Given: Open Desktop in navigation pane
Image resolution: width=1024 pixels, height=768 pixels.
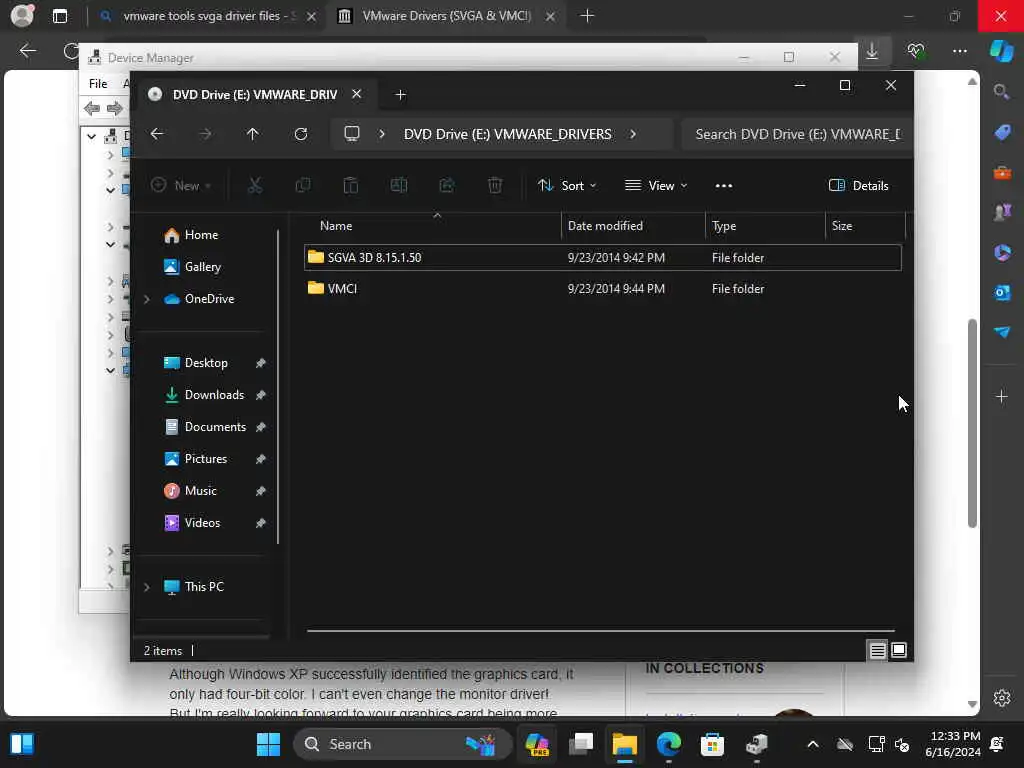Looking at the screenshot, I should coord(206,362).
